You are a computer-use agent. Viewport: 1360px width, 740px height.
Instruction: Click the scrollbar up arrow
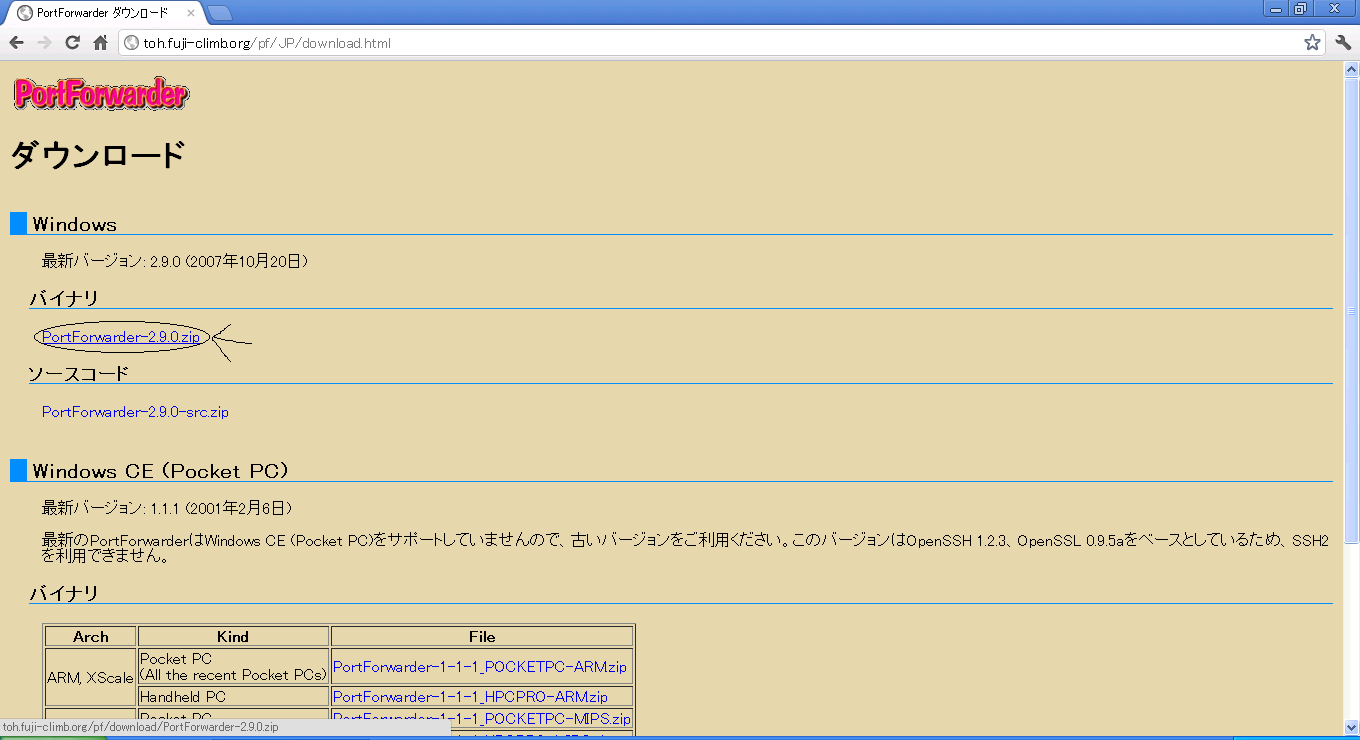1351,69
